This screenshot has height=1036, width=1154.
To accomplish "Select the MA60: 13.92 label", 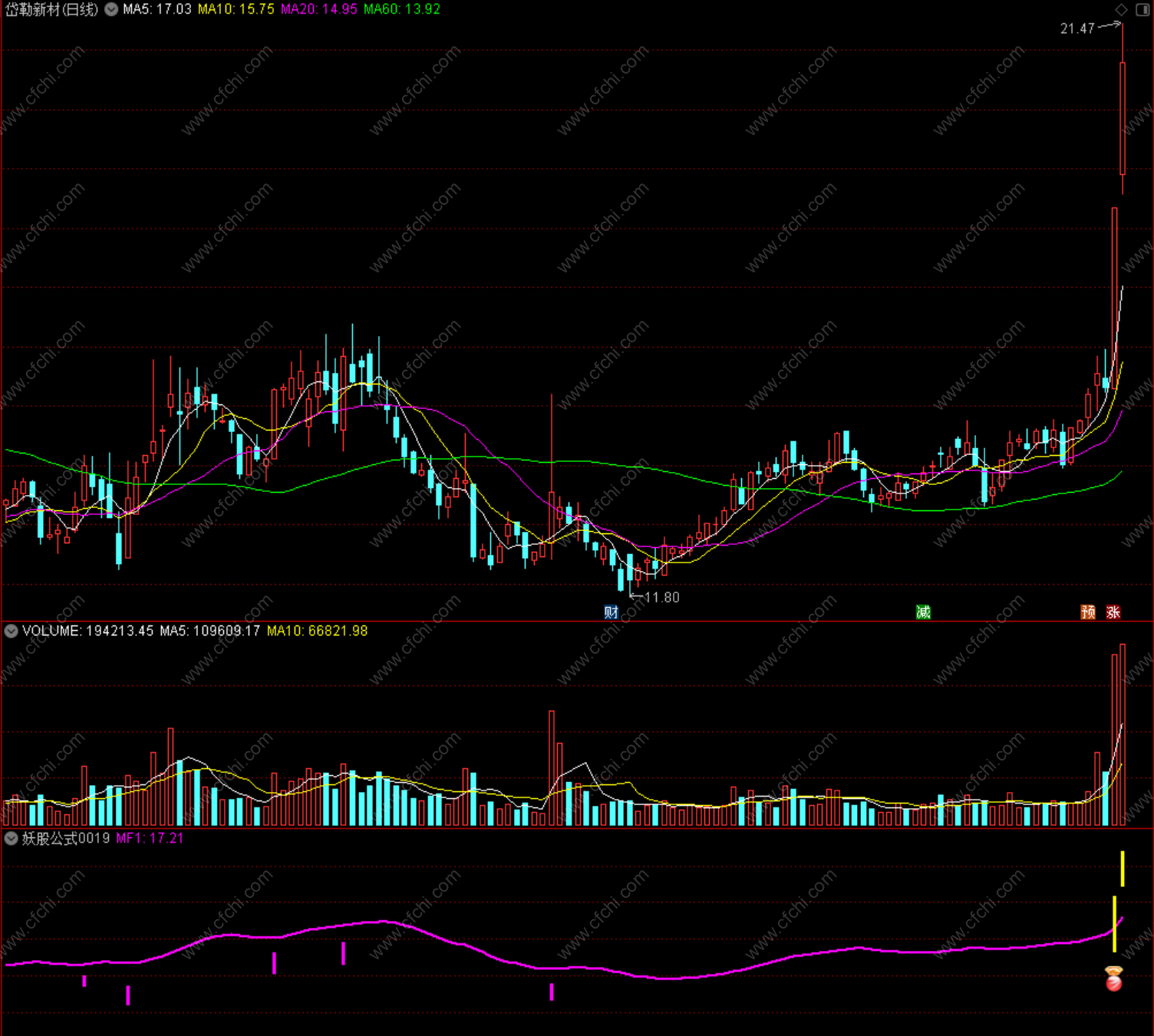I will click(x=402, y=9).
